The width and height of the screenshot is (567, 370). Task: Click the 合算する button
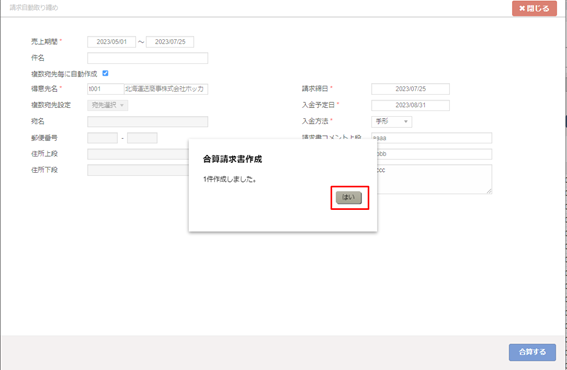(x=532, y=352)
